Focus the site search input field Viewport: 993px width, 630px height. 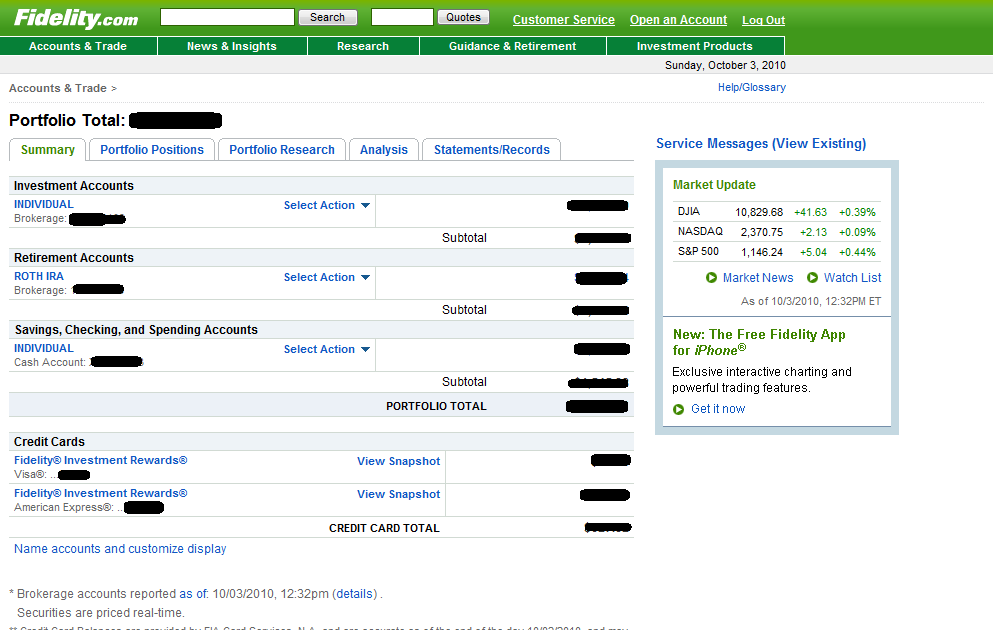[x=227, y=17]
